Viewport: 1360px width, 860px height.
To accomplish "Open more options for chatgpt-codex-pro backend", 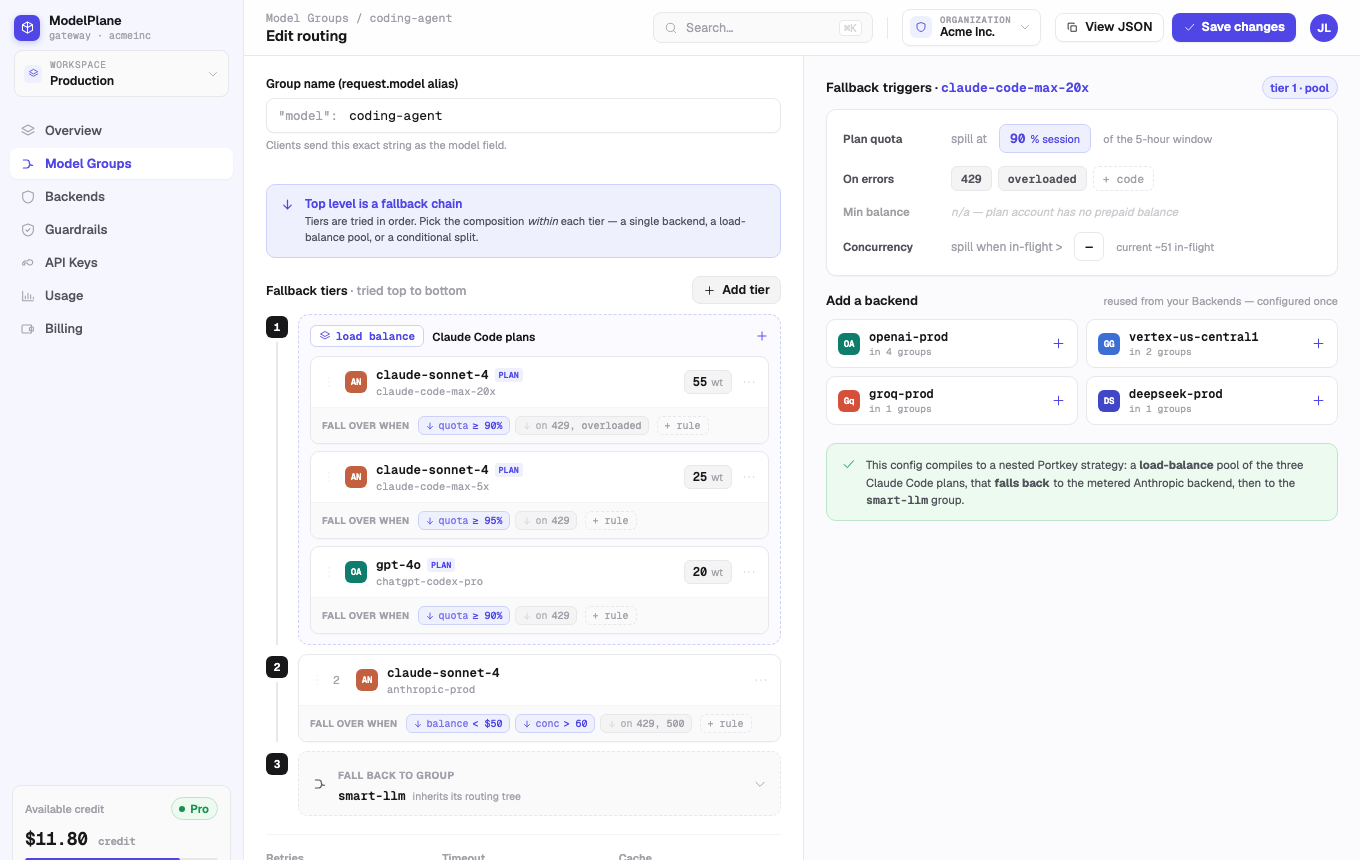I will pos(749,571).
